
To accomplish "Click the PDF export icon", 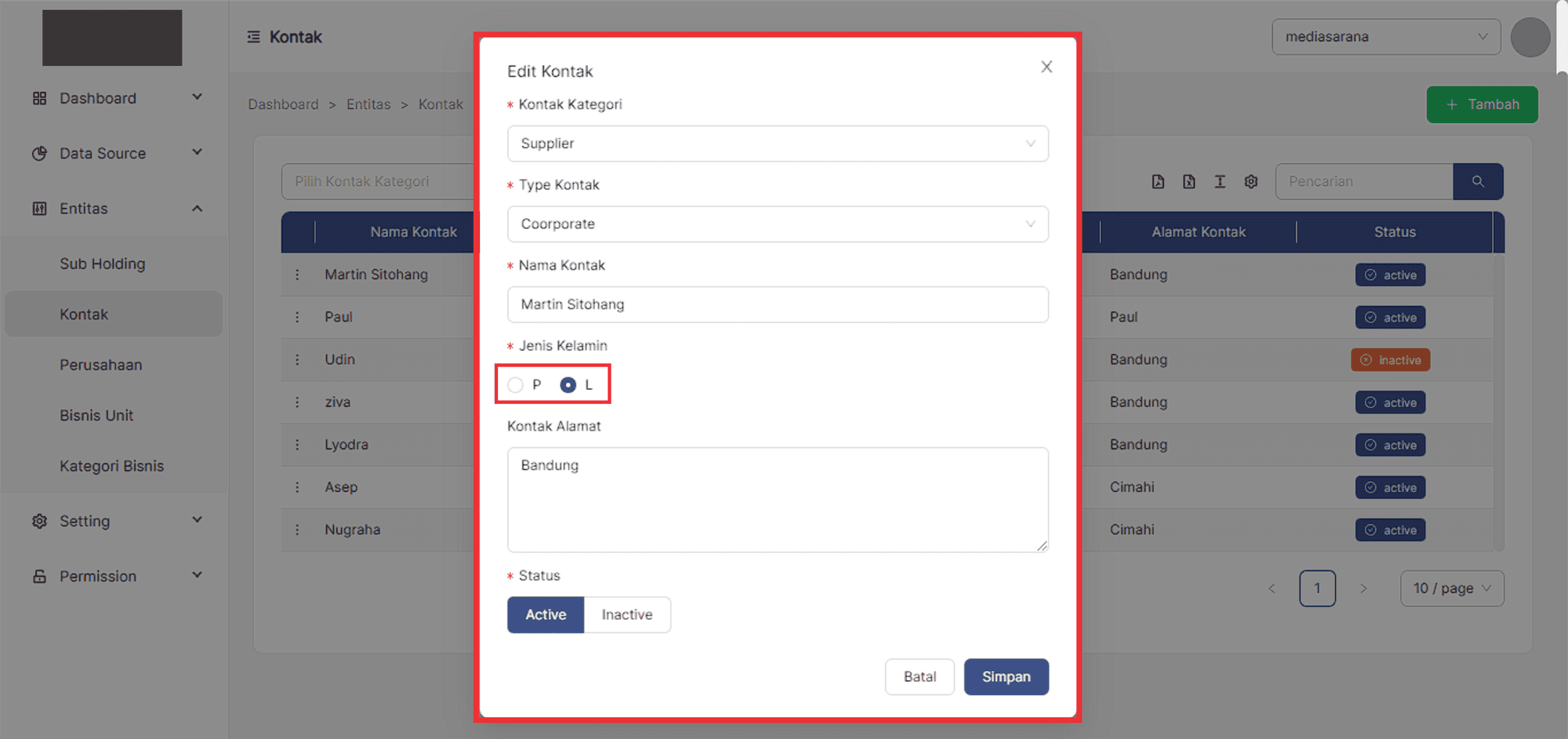I will pos(1158,182).
